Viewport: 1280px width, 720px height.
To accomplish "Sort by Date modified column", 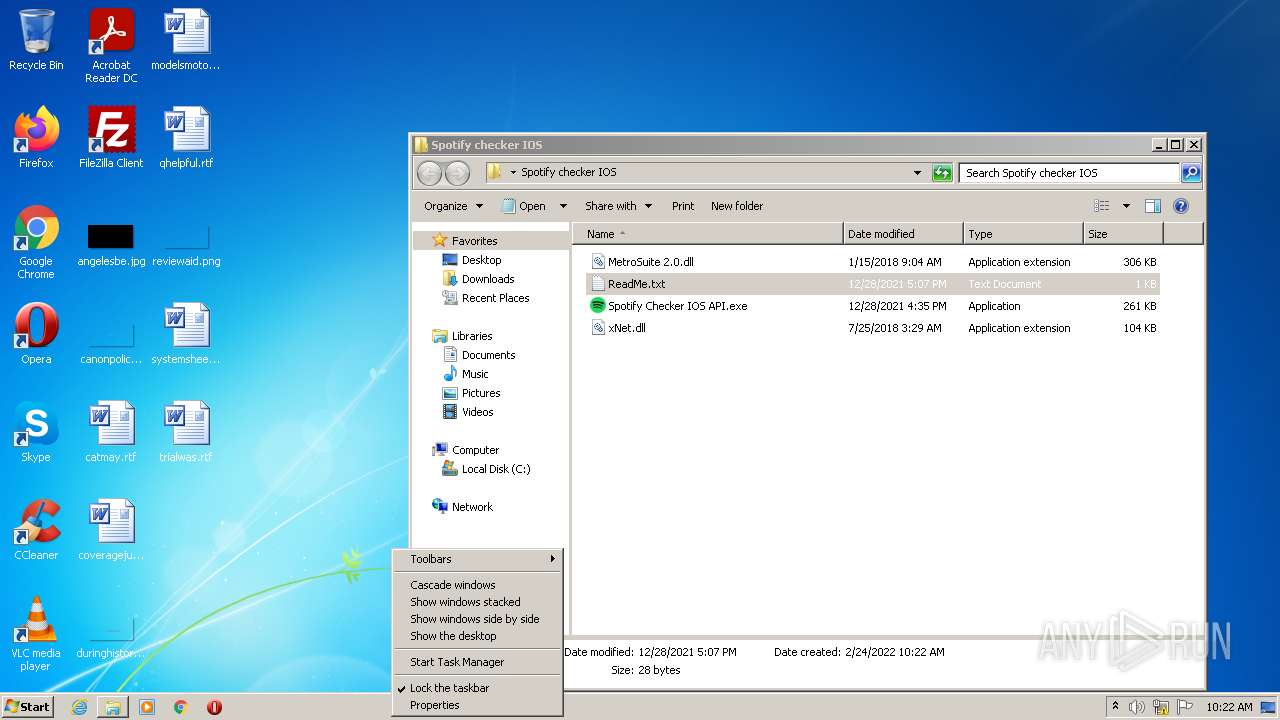I will click(x=903, y=234).
